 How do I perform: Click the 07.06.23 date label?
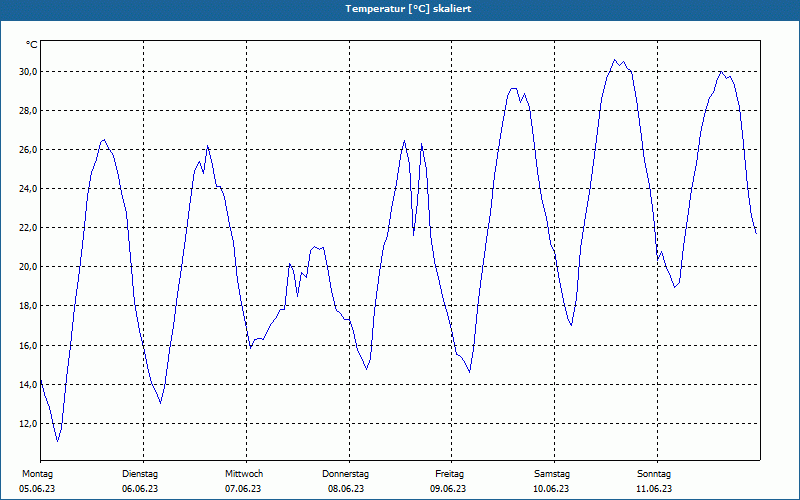243,489
